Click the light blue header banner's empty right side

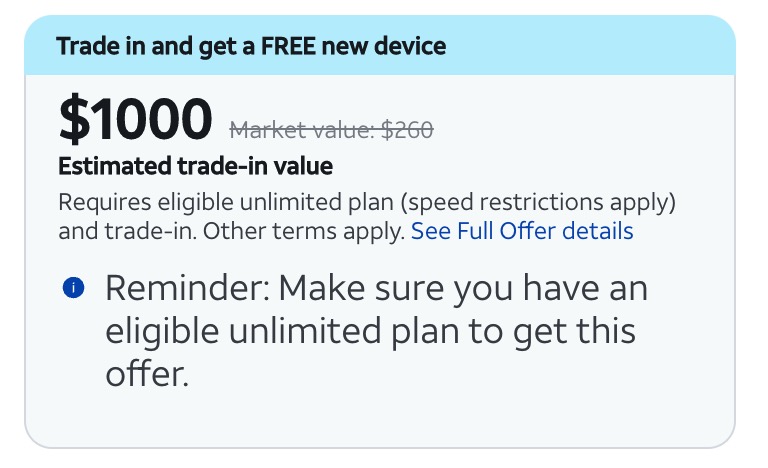600,46
